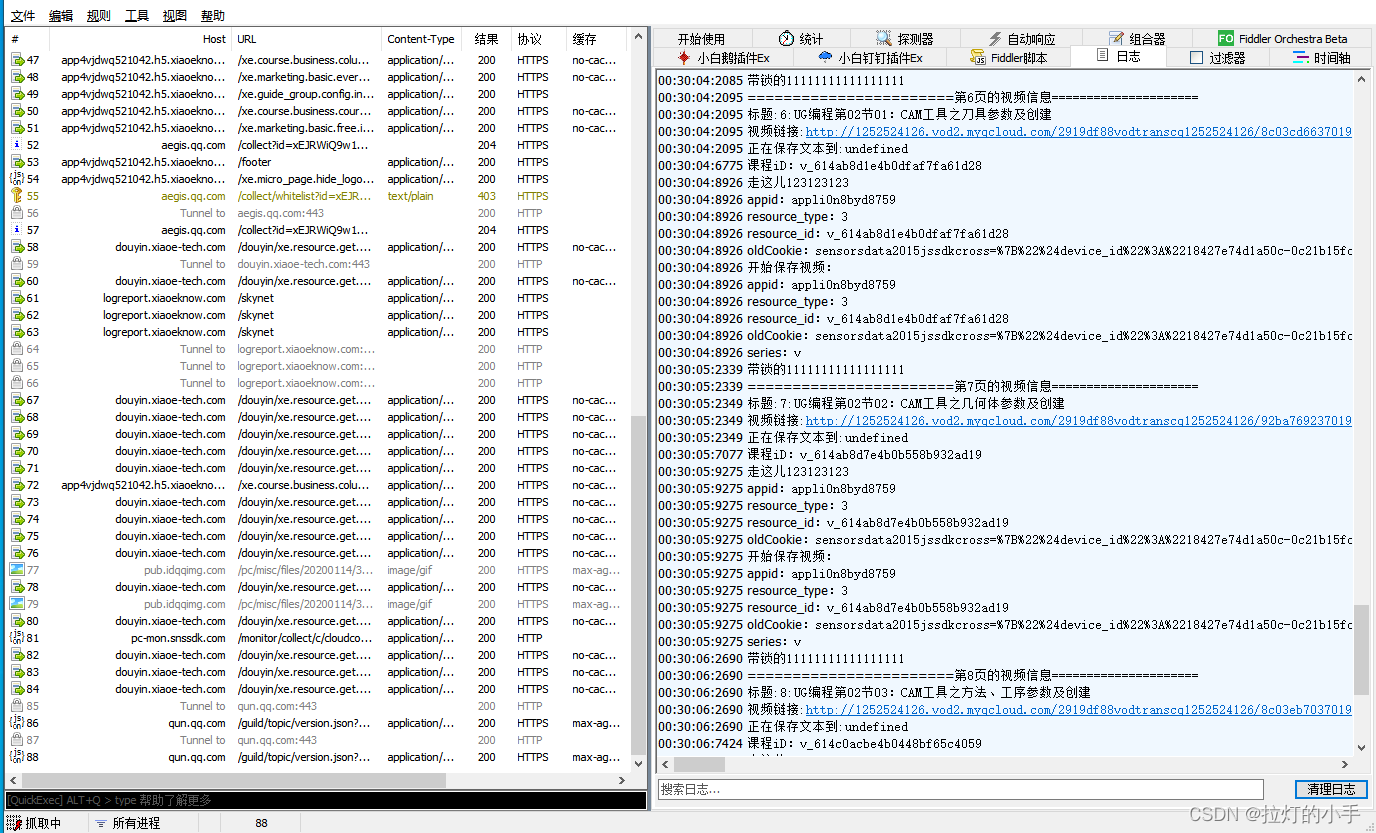
Task: Switch to the 探测器 tab
Action: (905, 38)
